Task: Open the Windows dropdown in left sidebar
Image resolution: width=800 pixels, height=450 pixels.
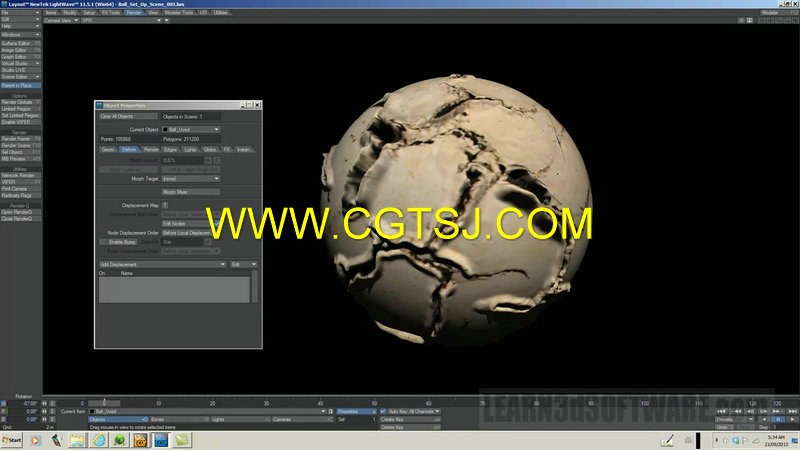Action: (x=20, y=35)
